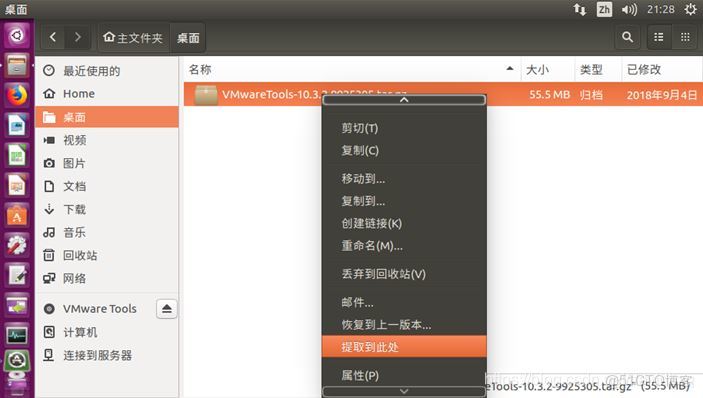Open Ubuntu Software center icon

pos(17,215)
